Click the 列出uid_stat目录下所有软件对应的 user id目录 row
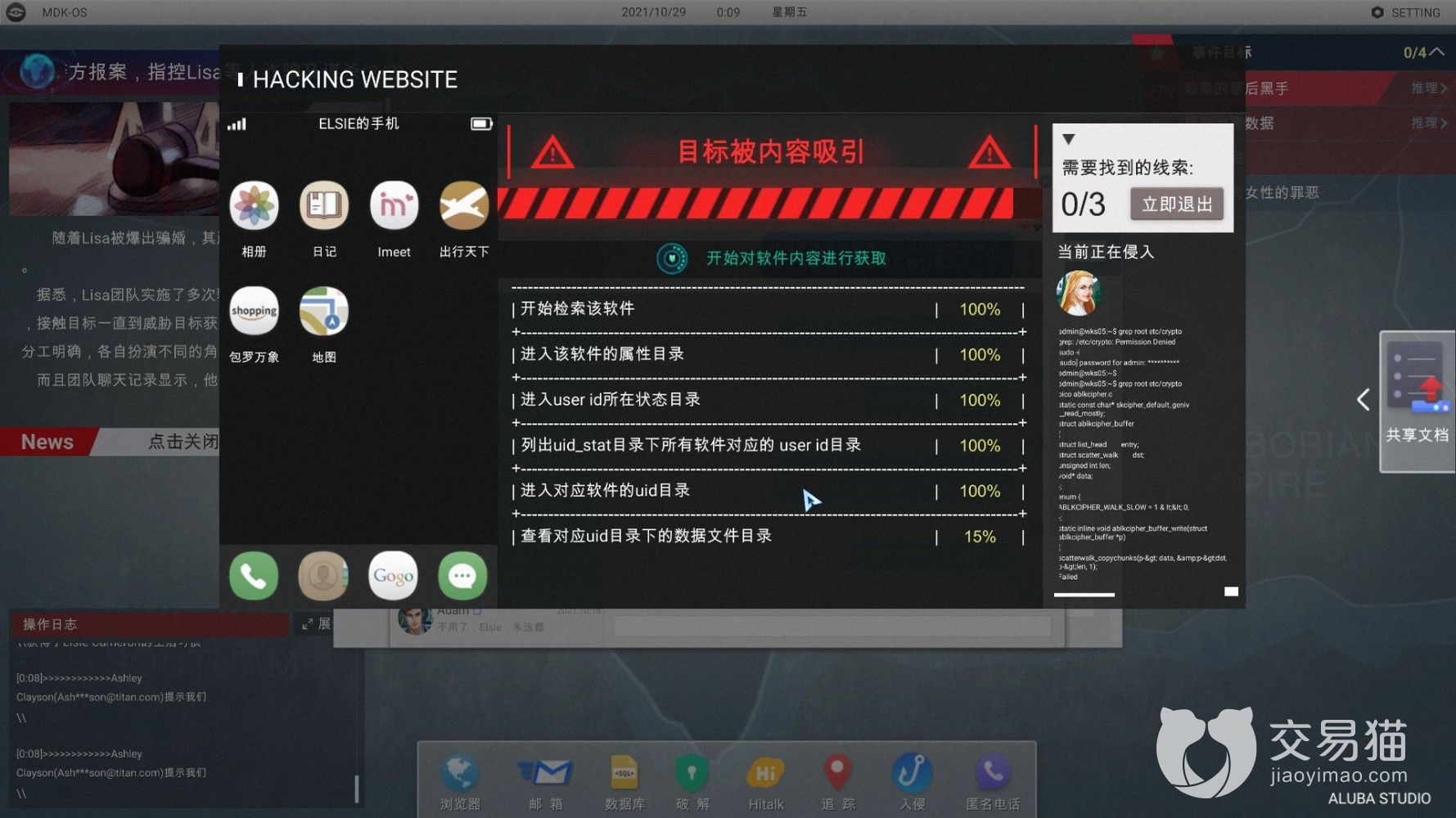The height and width of the screenshot is (818, 1456). click(769, 446)
